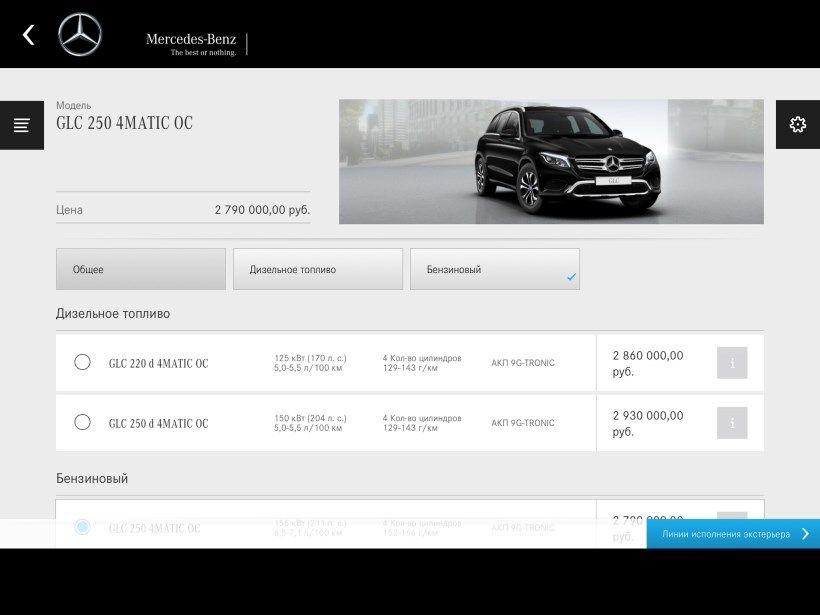
Task: Show info for GLC 220 d 4MATIC OC
Action: click(x=732, y=363)
